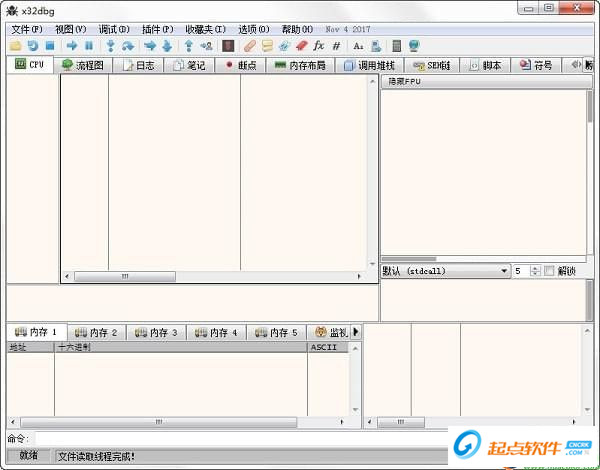Screen dimensions: 600x470
Task: Click the run till return icon
Action: coord(189,46)
